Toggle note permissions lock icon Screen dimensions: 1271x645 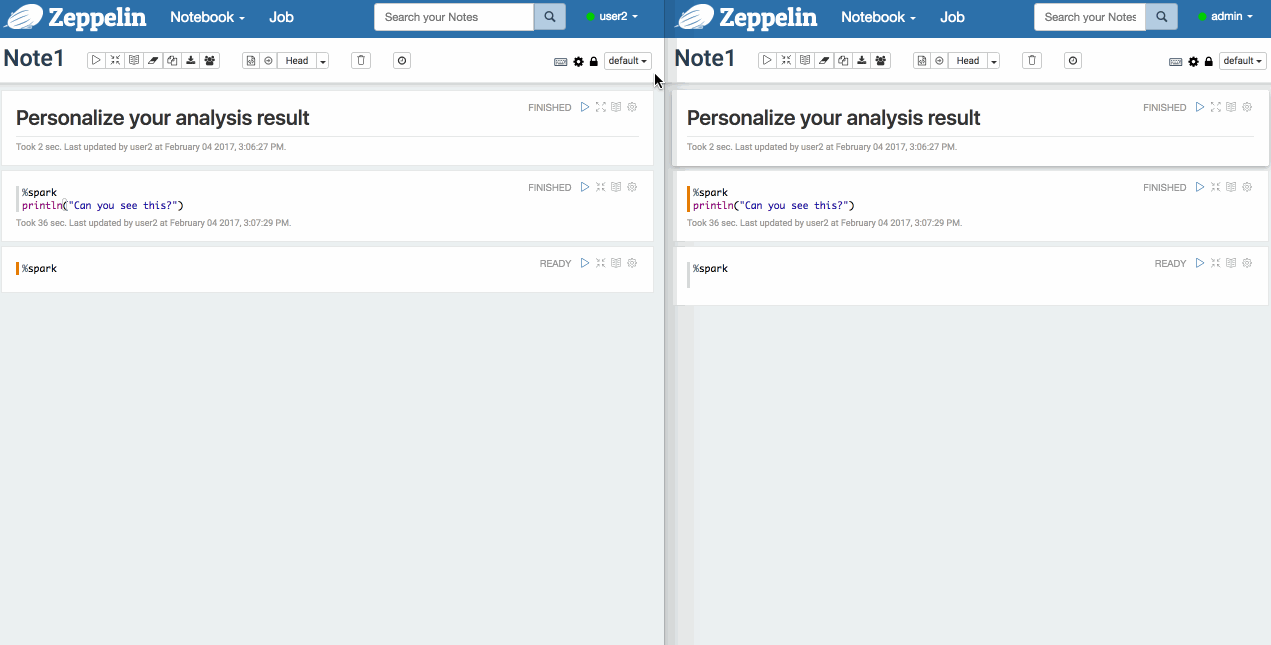click(x=593, y=61)
